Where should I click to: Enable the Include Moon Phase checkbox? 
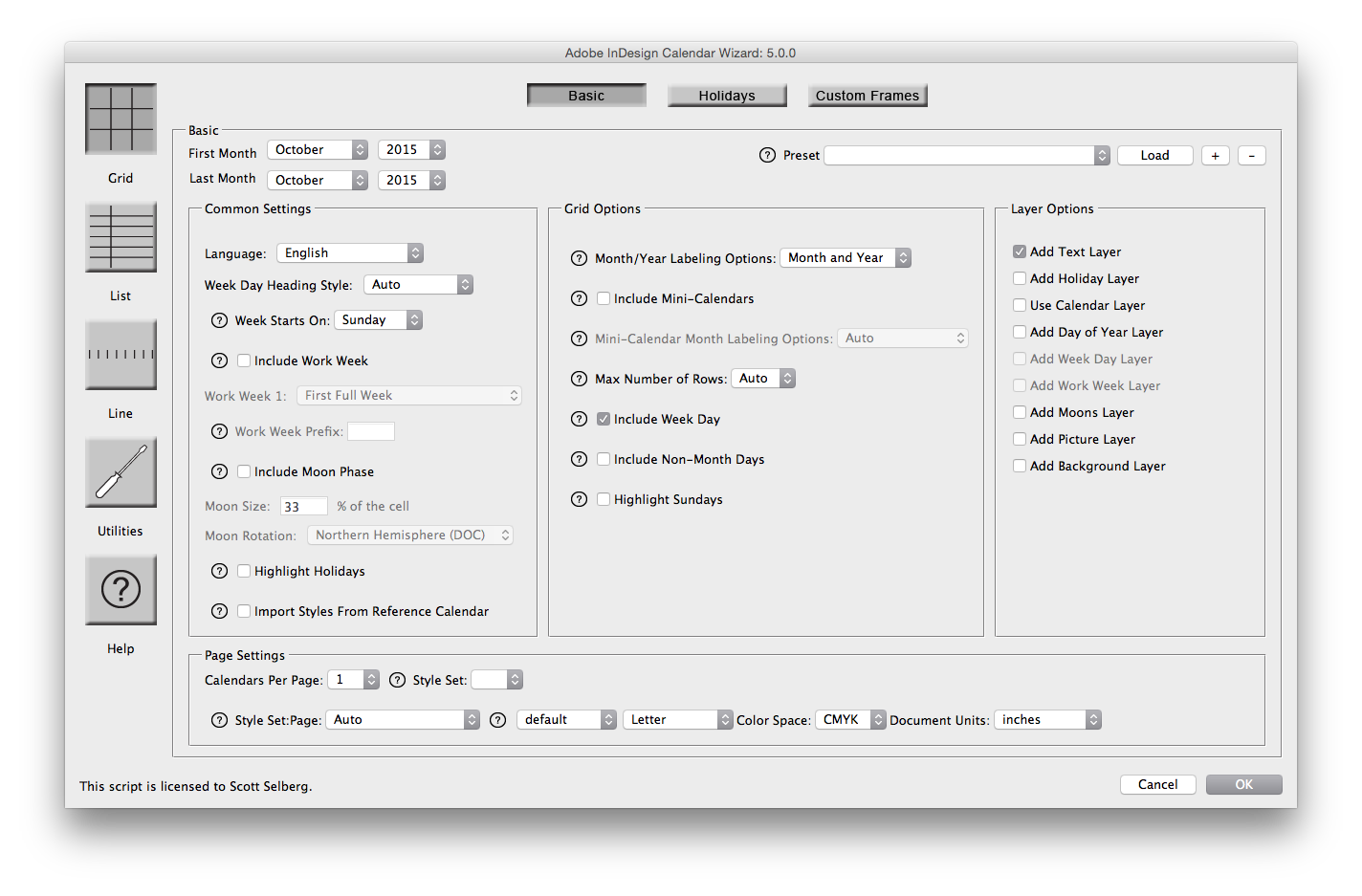[244, 471]
